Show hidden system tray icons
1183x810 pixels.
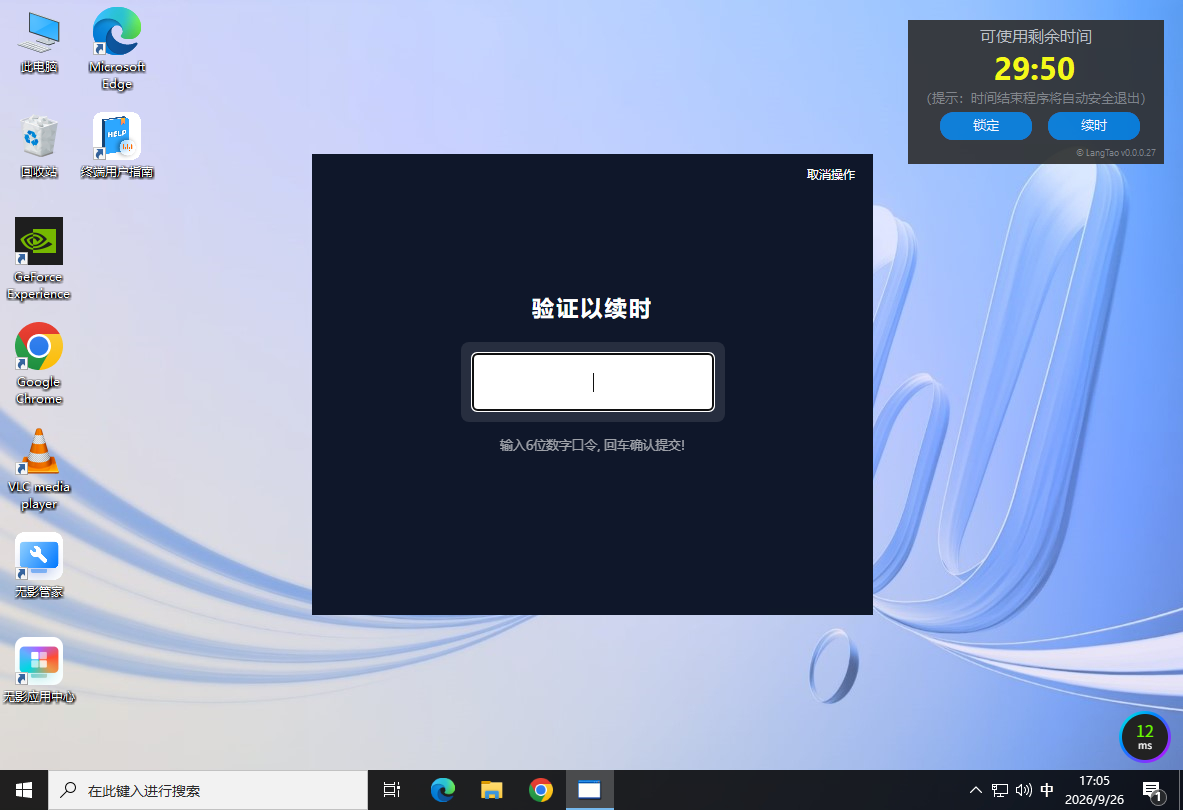(976, 790)
